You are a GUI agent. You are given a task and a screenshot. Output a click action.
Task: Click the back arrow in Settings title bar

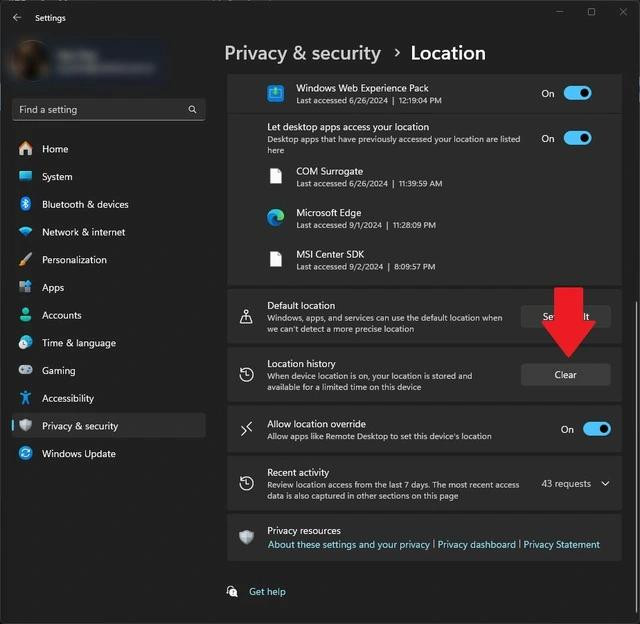[16, 17]
